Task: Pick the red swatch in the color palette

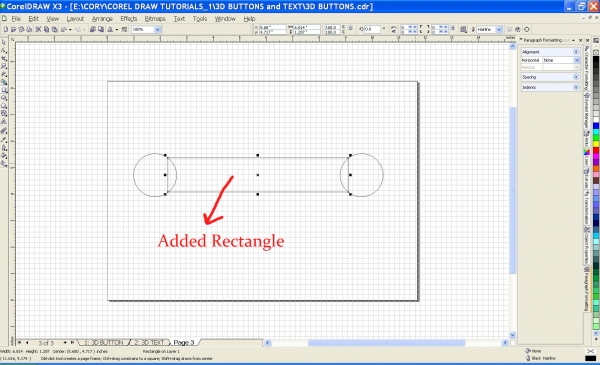Action: (x=596, y=151)
